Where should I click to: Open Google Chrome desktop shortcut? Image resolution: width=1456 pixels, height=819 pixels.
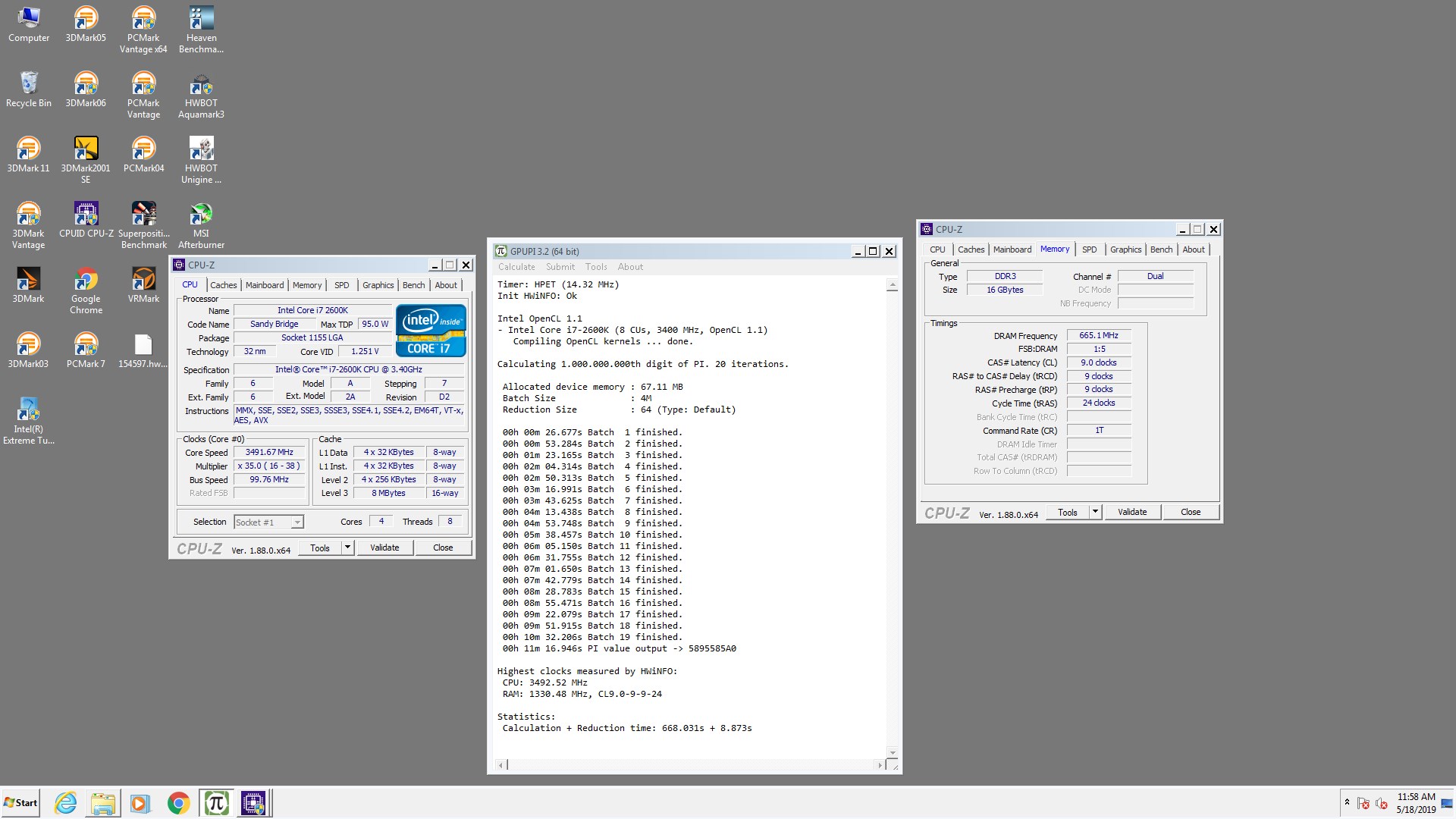click(x=86, y=291)
